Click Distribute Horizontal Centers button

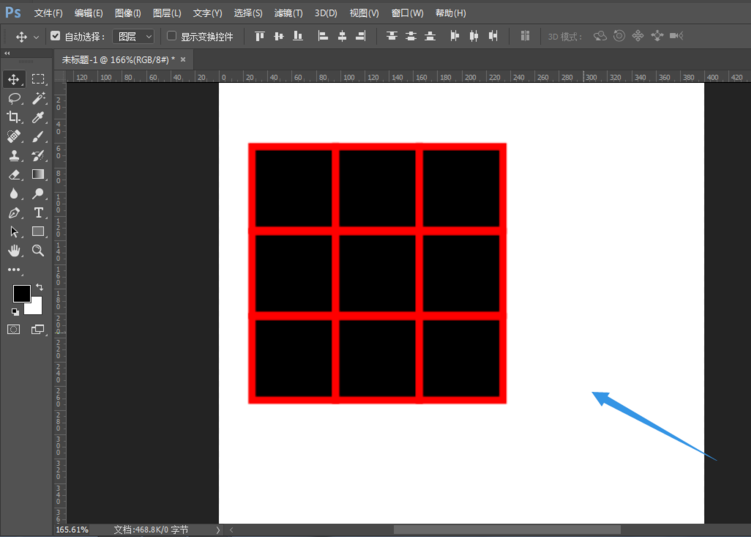click(474, 36)
